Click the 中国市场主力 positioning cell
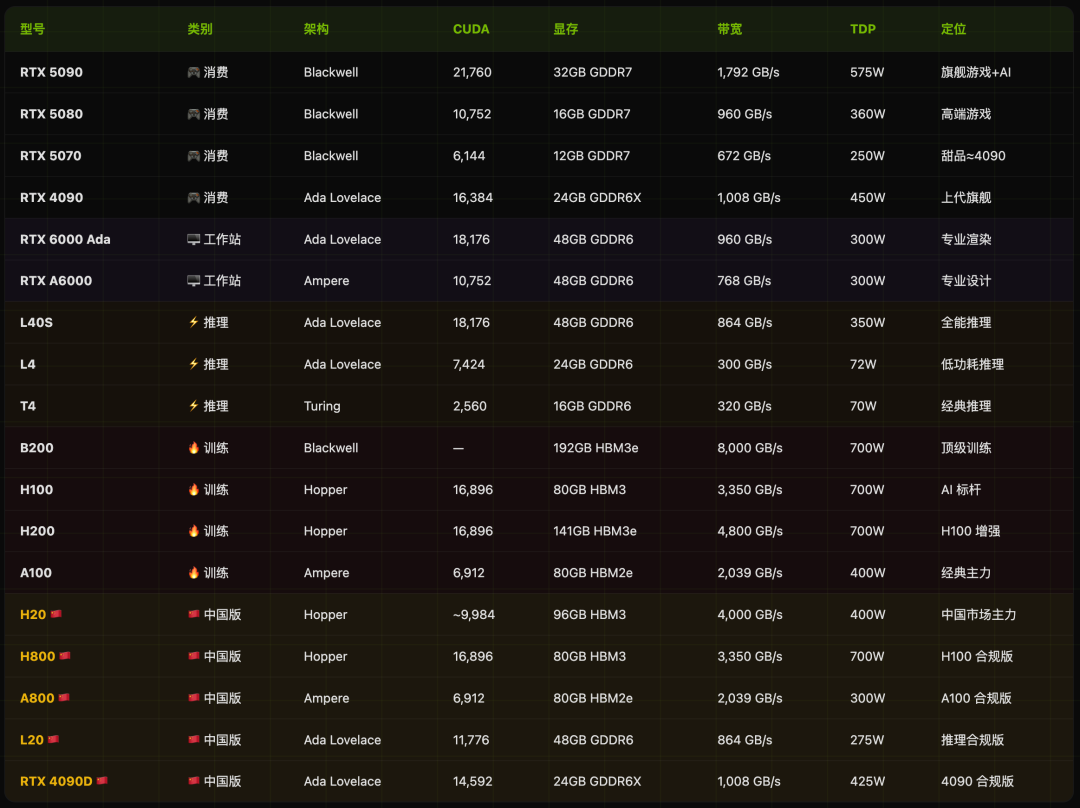Viewport: 1080px width, 808px height. coord(978,614)
